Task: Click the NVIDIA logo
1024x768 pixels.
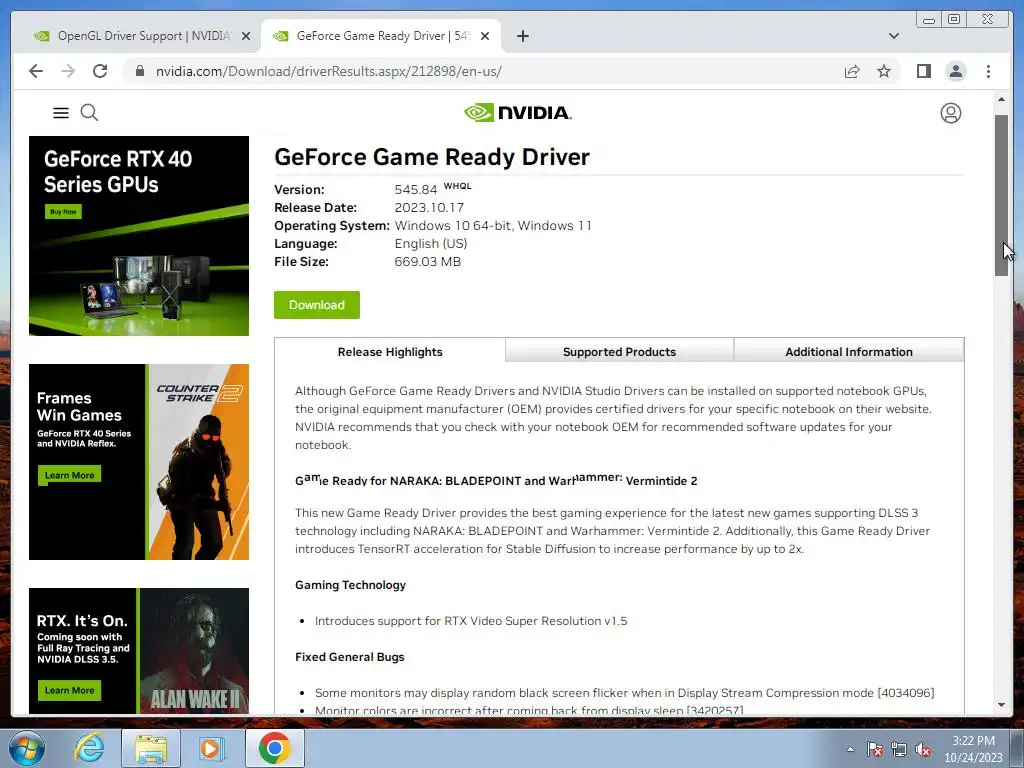Action: pyautogui.click(x=518, y=113)
